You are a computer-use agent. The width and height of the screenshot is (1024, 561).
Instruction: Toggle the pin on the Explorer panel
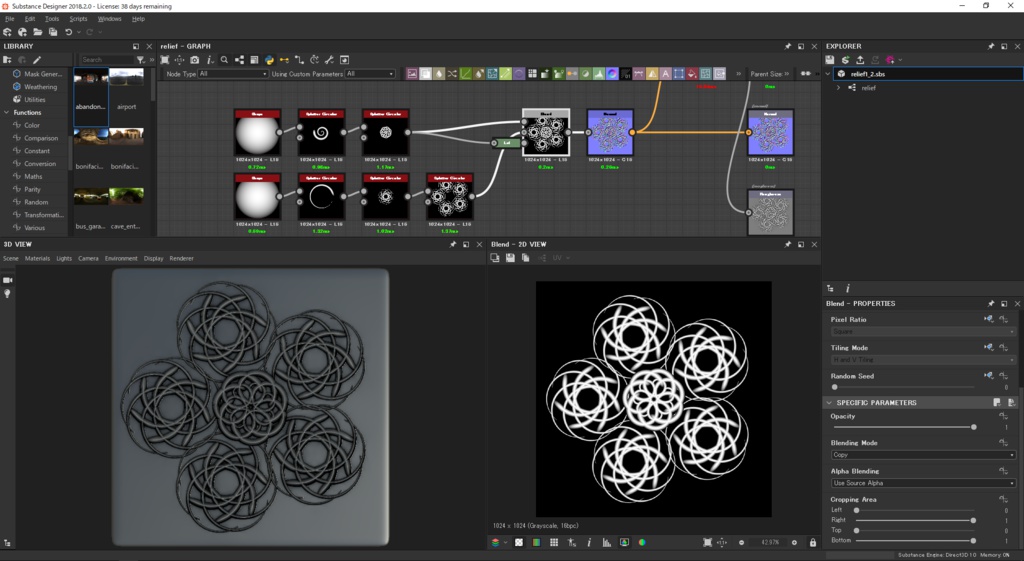tap(991, 46)
